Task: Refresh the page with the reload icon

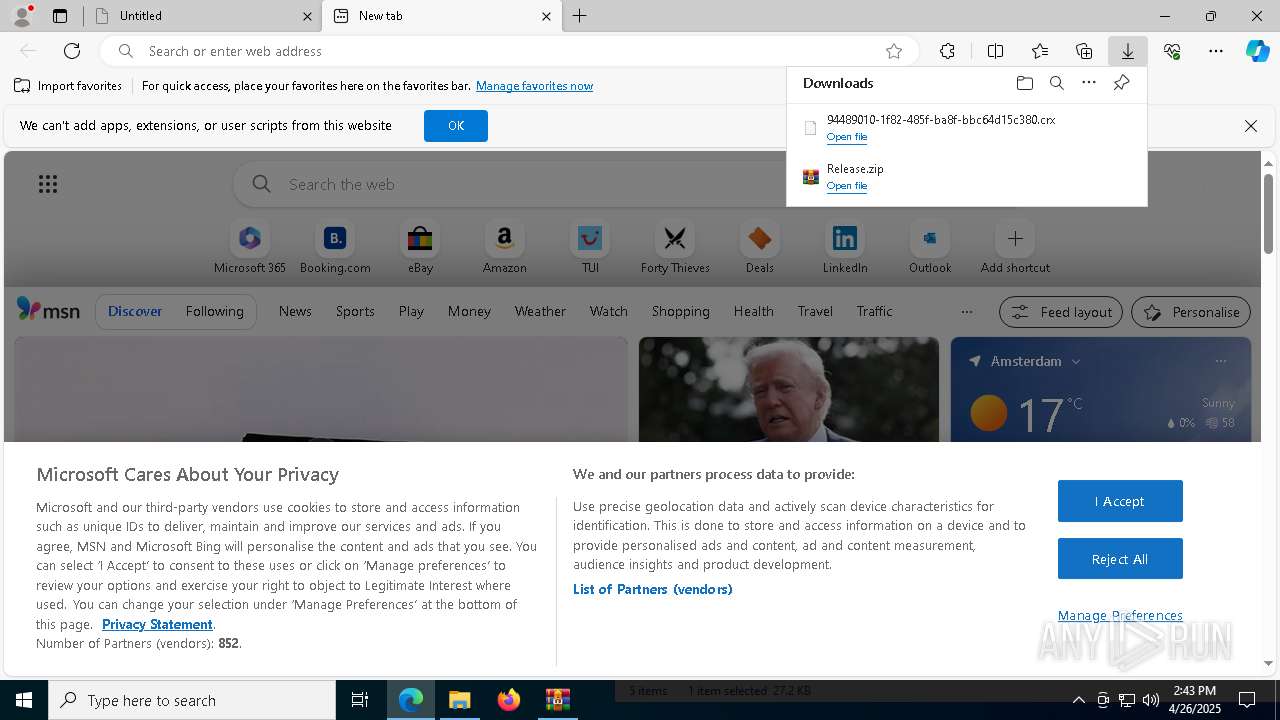Action: 72,51
